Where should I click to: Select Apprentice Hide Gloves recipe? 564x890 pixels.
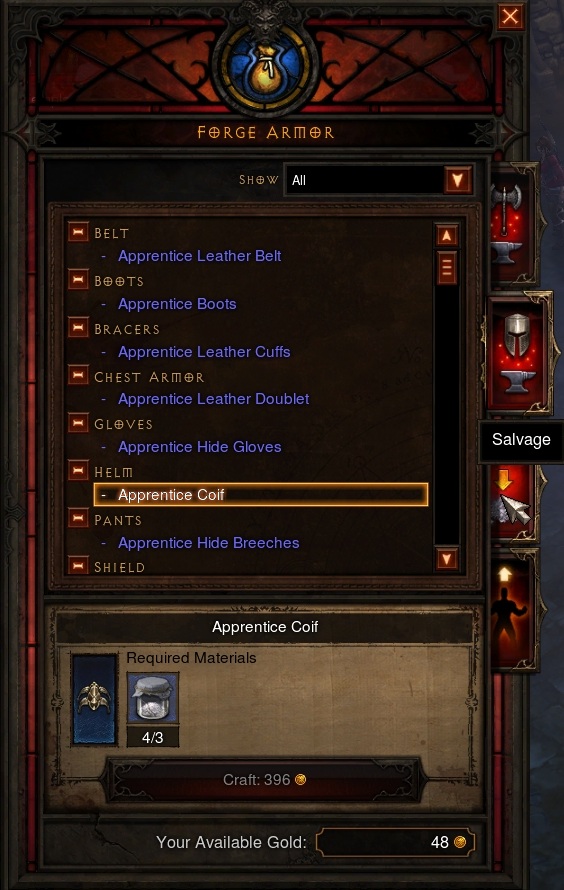(x=199, y=447)
